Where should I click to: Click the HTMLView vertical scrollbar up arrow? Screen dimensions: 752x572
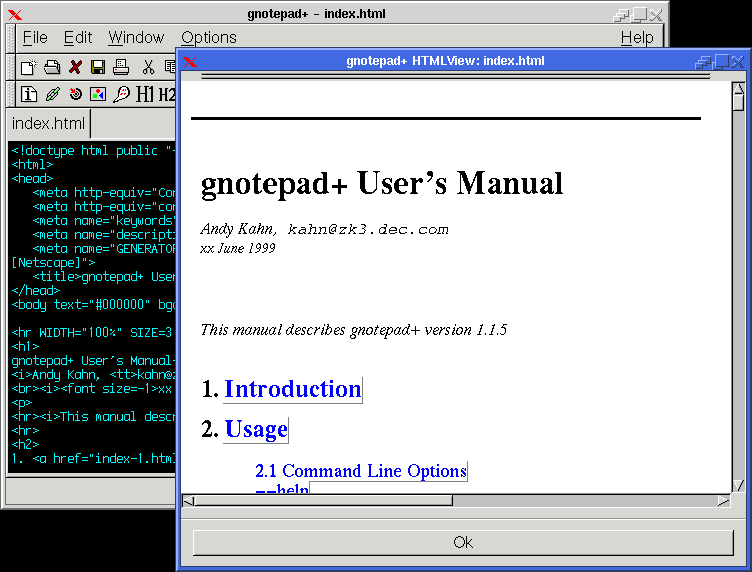click(739, 89)
